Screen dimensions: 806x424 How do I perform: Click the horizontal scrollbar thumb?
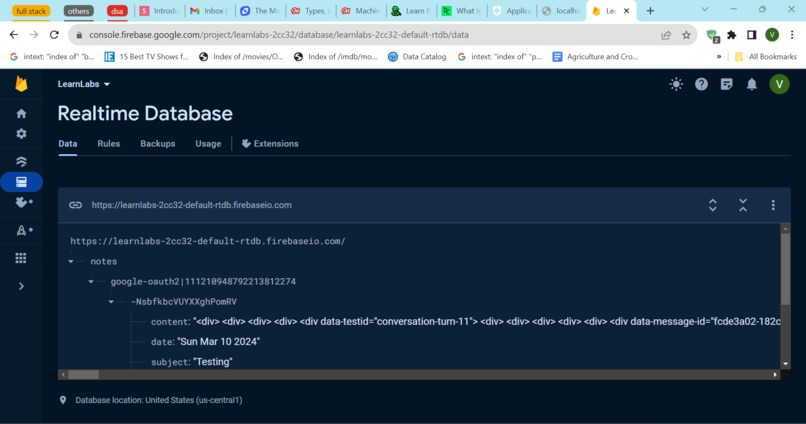coord(83,375)
